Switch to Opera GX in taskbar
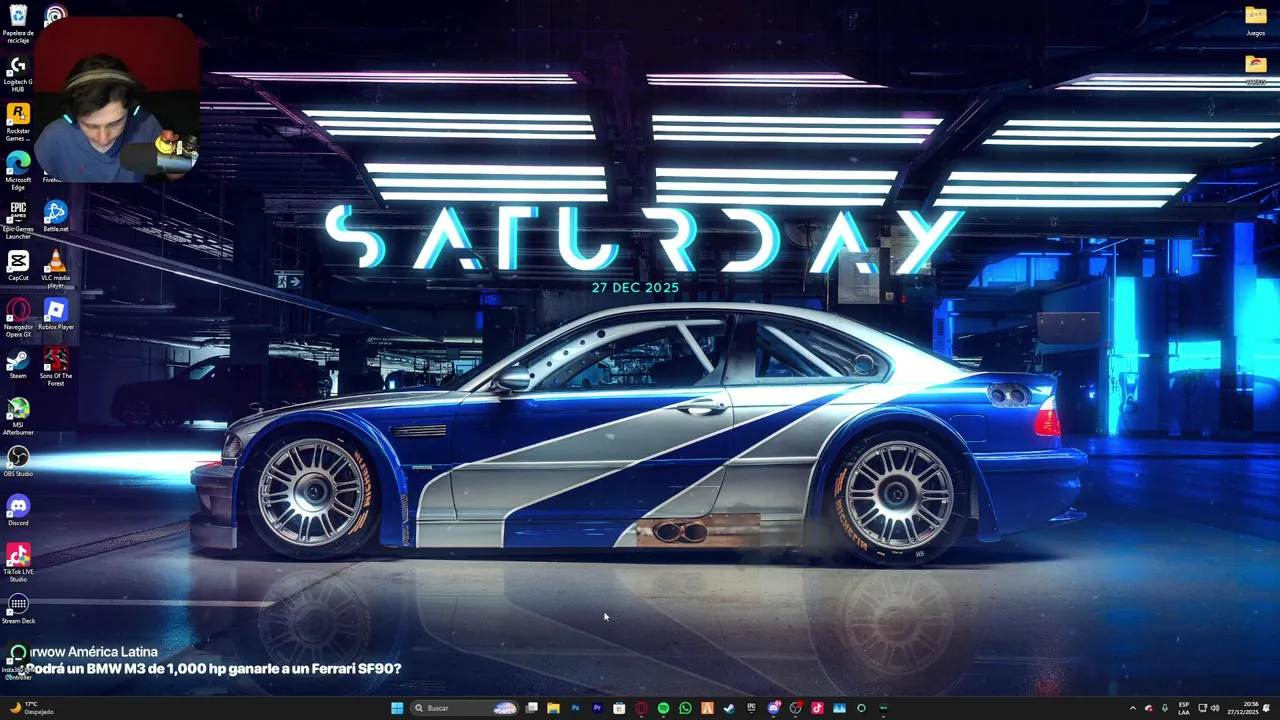 click(x=641, y=708)
